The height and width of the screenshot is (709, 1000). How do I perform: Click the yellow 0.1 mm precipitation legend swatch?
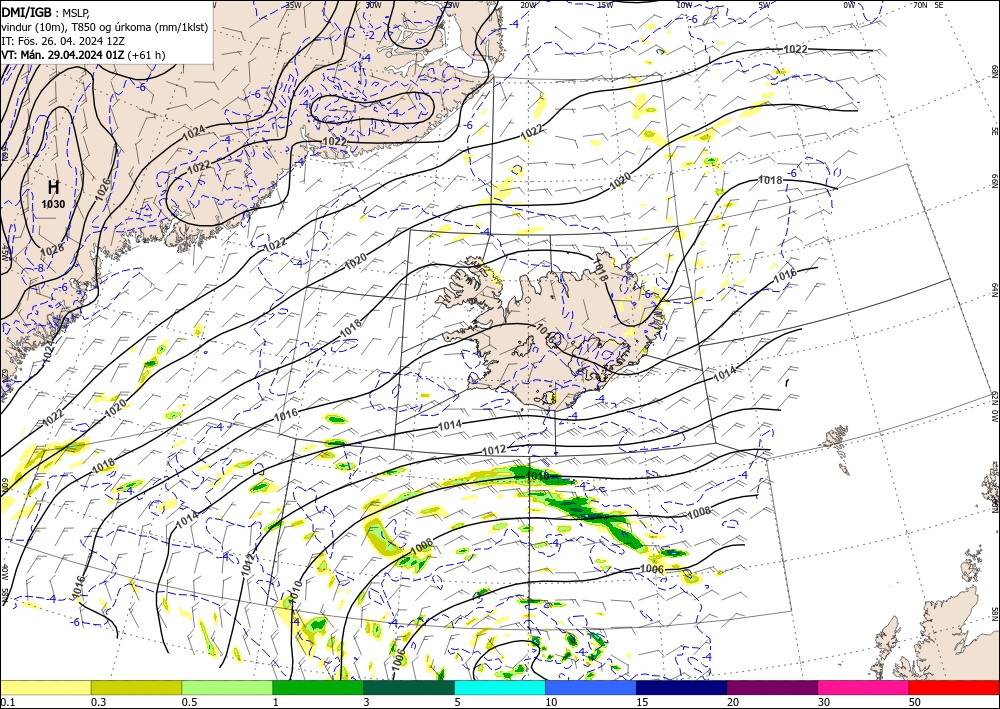(x=45, y=687)
